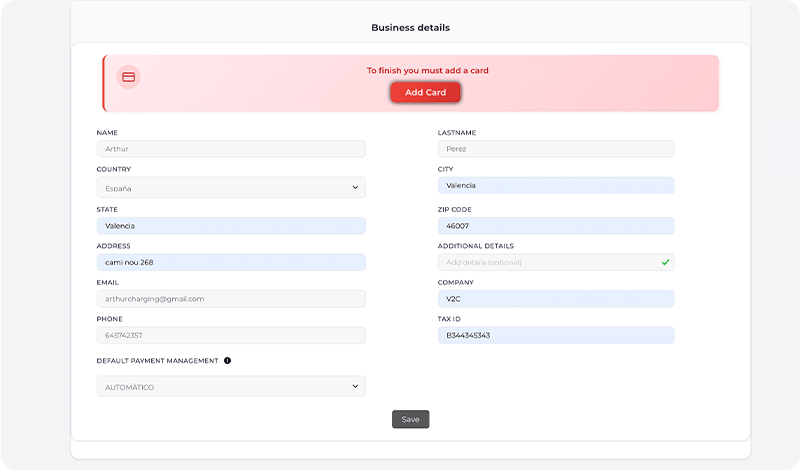Select the Email field with arthurcharging address
Viewport: 800px width, 470px height.
click(x=231, y=299)
